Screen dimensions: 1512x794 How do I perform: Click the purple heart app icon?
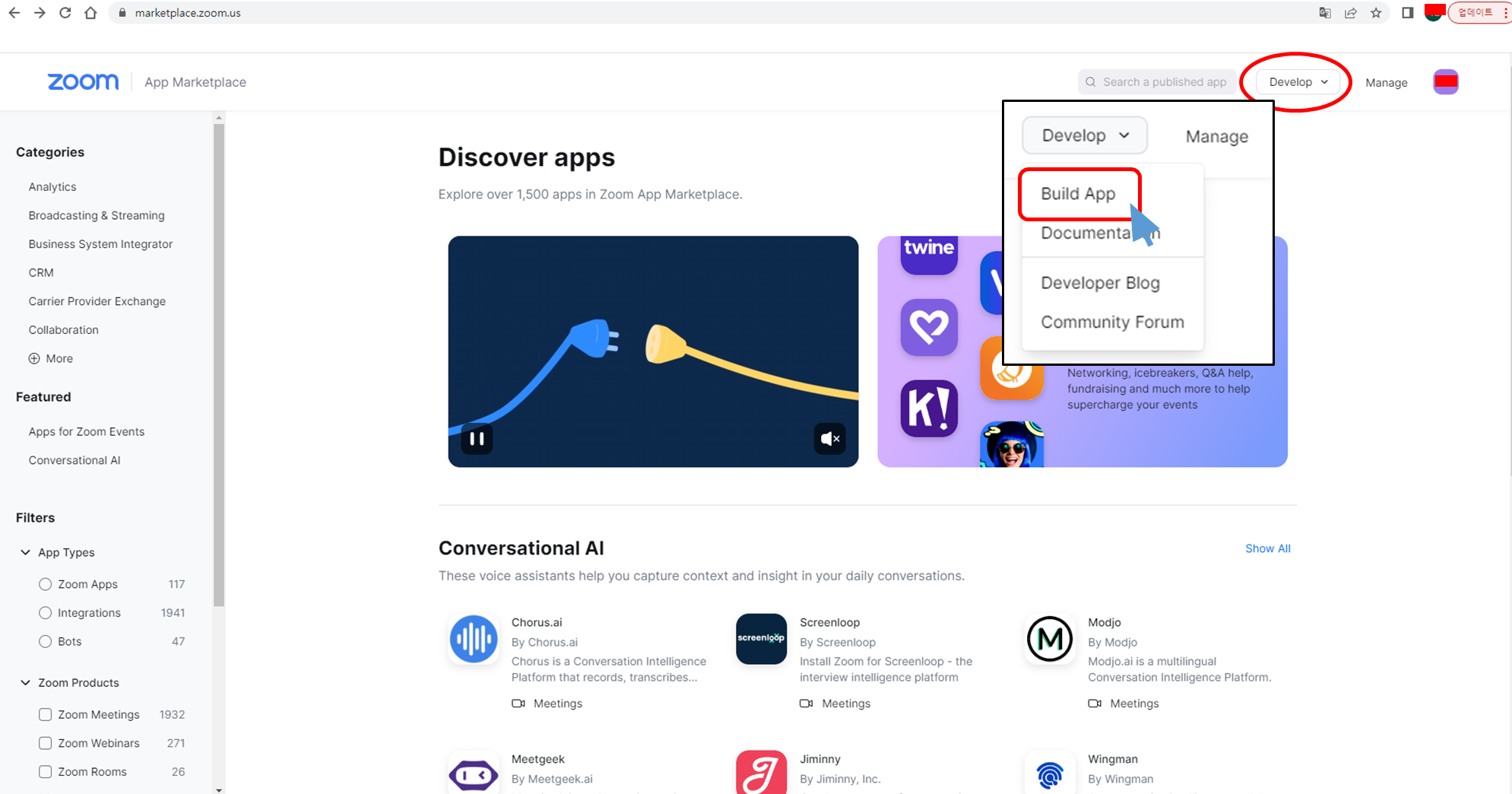click(x=929, y=328)
